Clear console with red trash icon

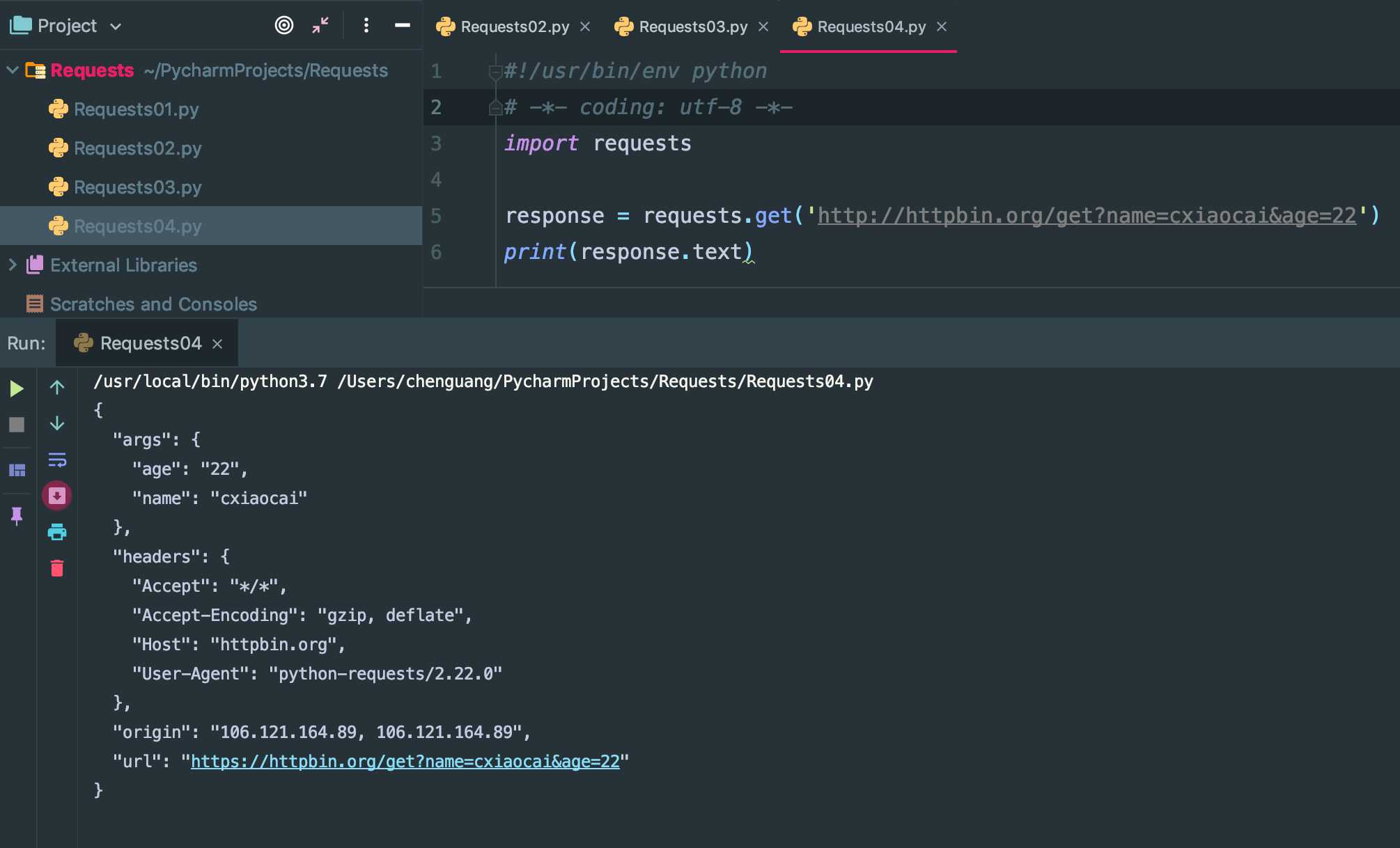[57, 568]
